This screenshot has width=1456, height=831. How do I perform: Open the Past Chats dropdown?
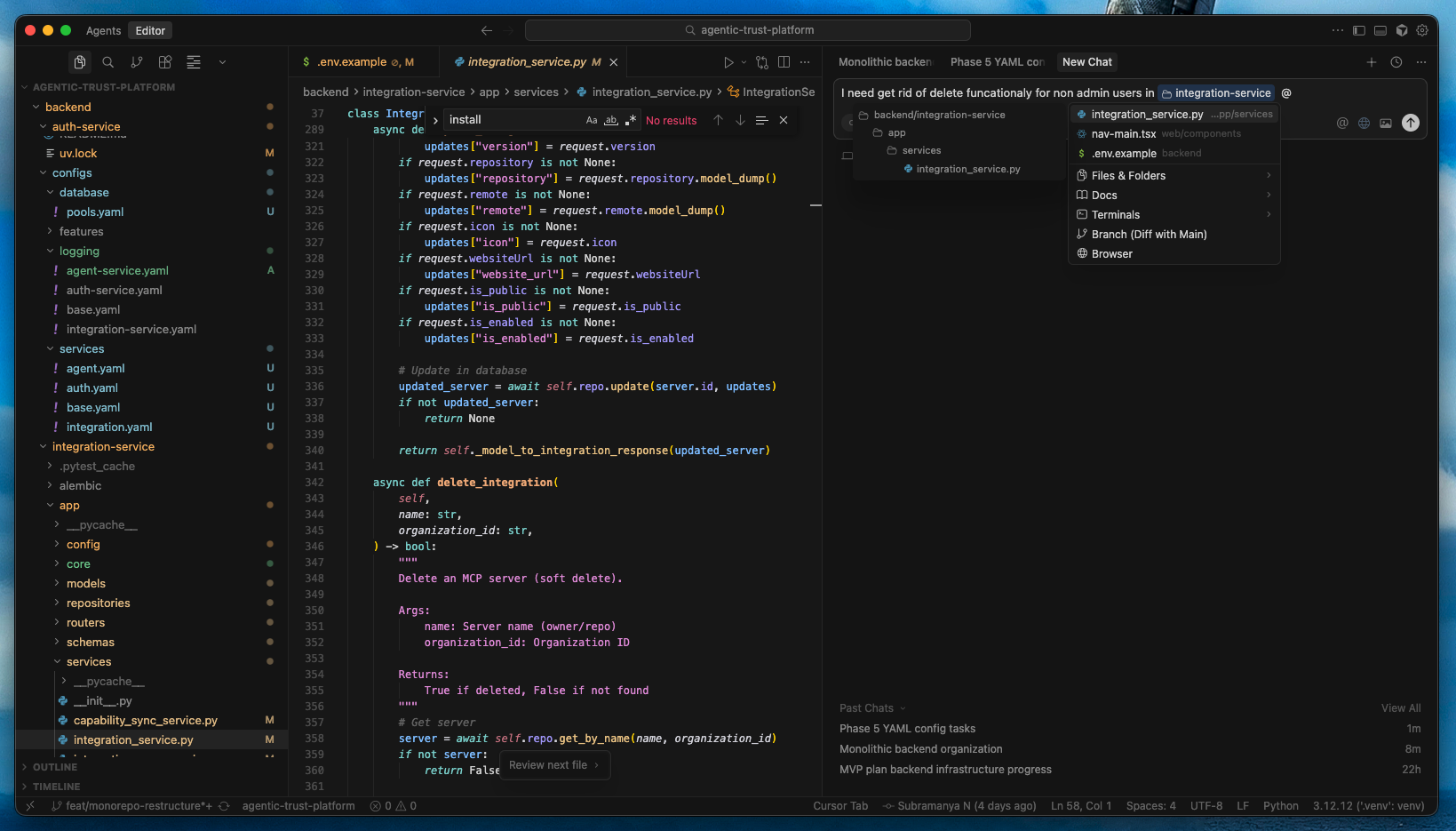[x=869, y=707]
